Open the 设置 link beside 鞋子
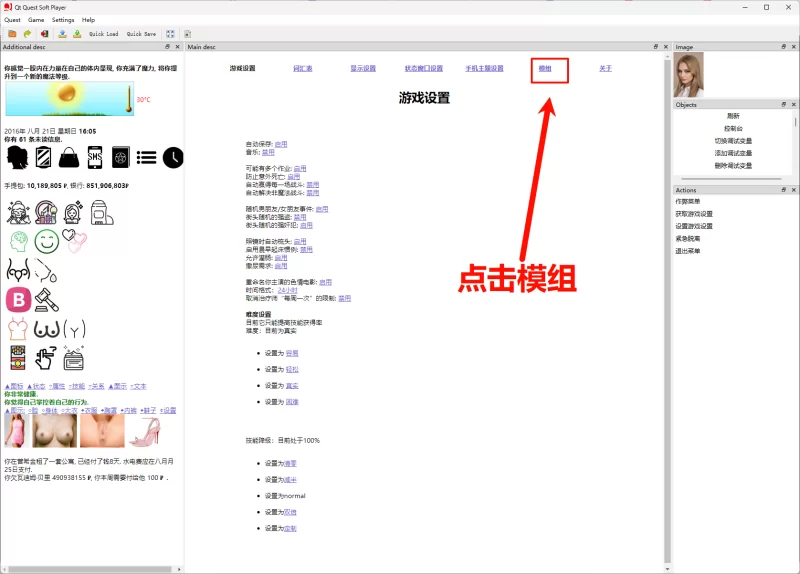This screenshot has height=574, width=800. pos(168,410)
